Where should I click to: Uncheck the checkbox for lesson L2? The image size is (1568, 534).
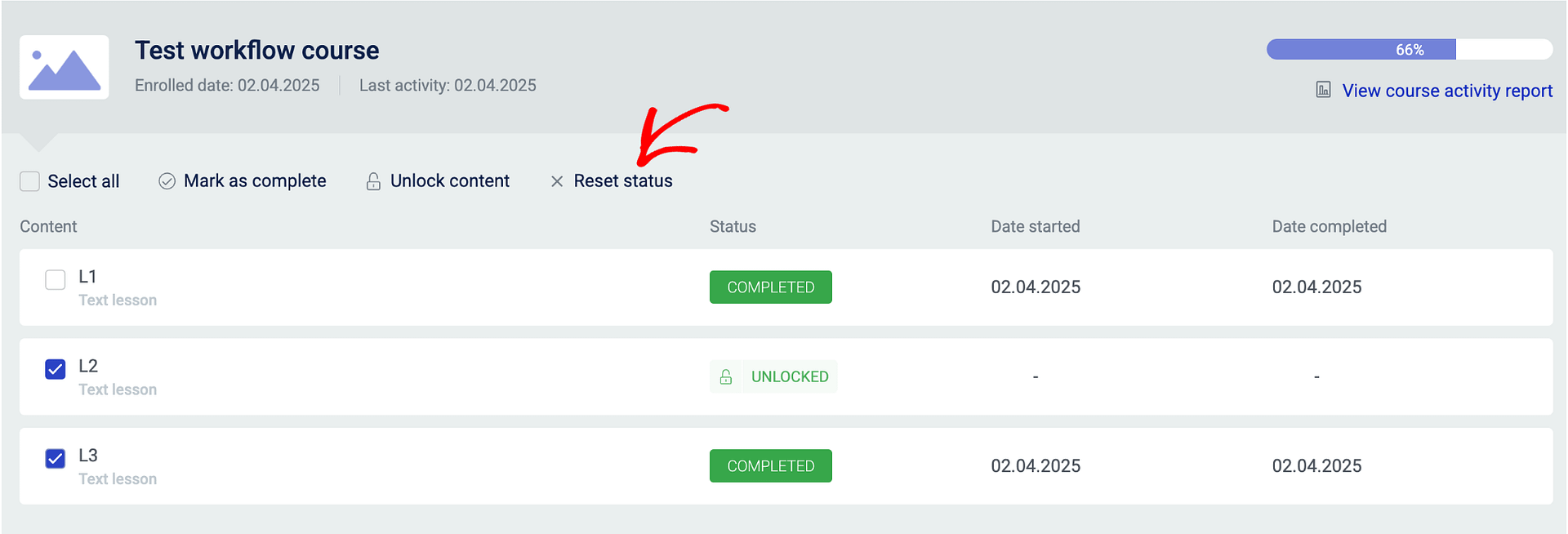pyautogui.click(x=55, y=369)
